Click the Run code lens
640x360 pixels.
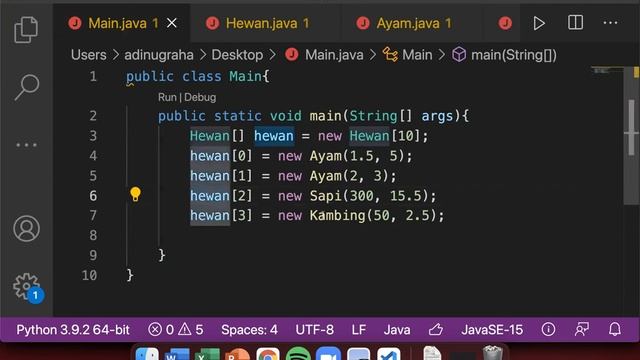tap(167, 97)
